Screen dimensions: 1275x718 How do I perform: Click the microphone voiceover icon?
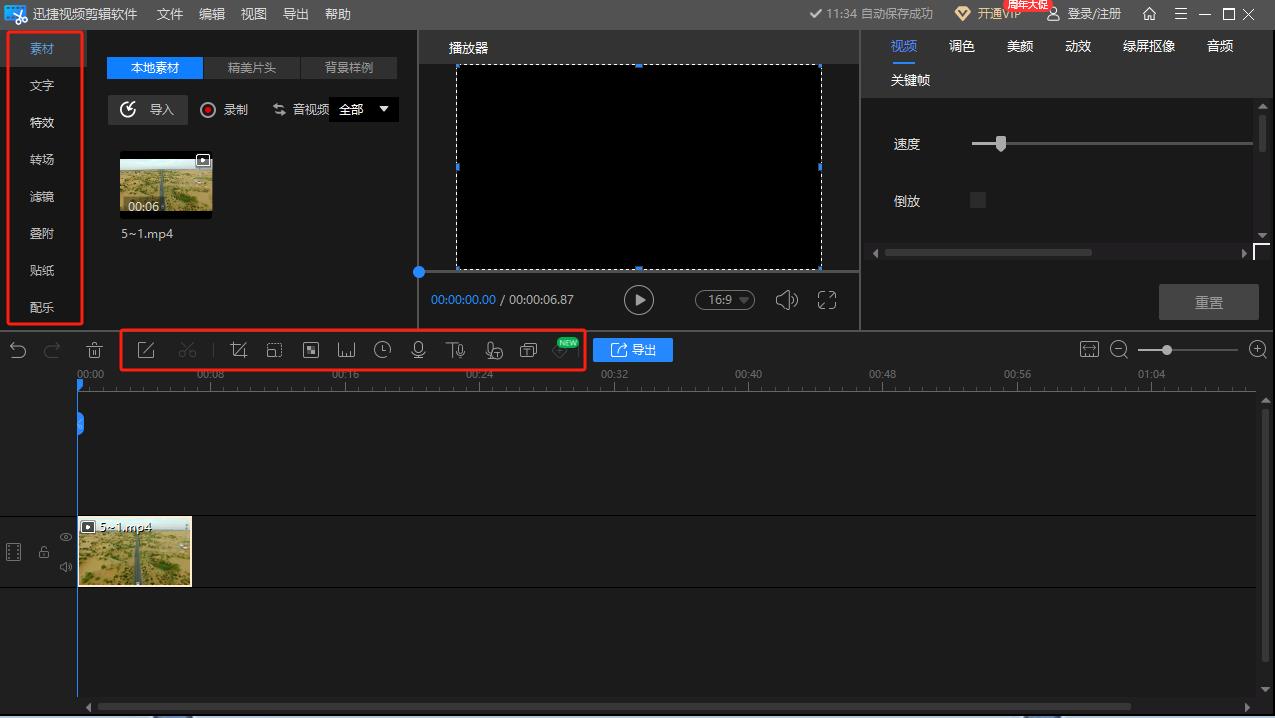coord(418,350)
